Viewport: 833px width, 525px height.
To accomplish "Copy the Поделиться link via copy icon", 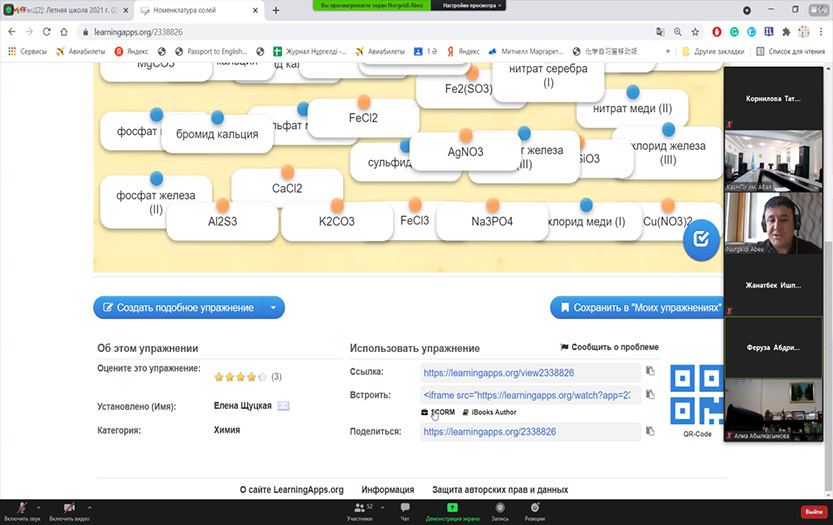I will (x=650, y=431).
